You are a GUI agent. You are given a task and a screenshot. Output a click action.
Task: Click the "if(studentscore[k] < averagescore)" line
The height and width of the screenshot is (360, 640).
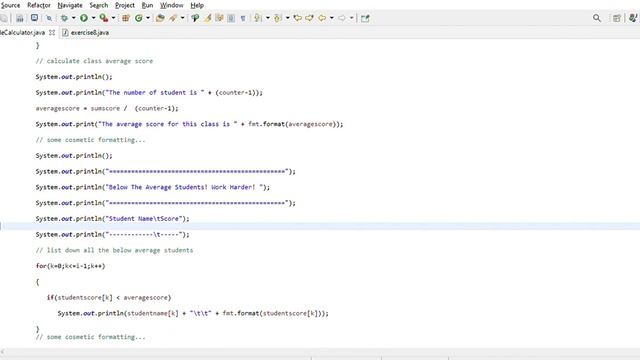click(109, 298)
